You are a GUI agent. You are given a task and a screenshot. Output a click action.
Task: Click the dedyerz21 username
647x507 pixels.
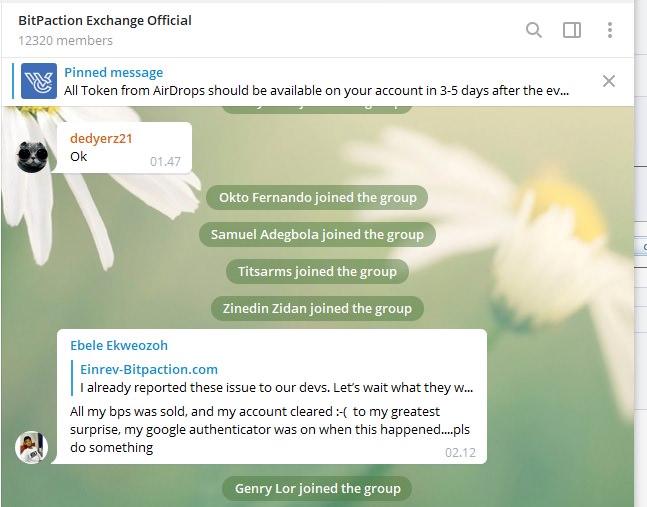tap(101, 139)
